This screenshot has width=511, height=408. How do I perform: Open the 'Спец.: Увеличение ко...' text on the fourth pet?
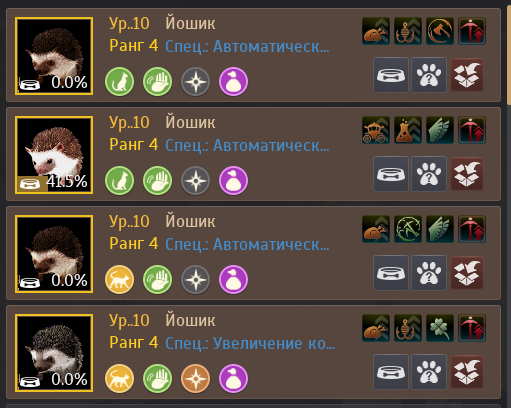[250, 343]
